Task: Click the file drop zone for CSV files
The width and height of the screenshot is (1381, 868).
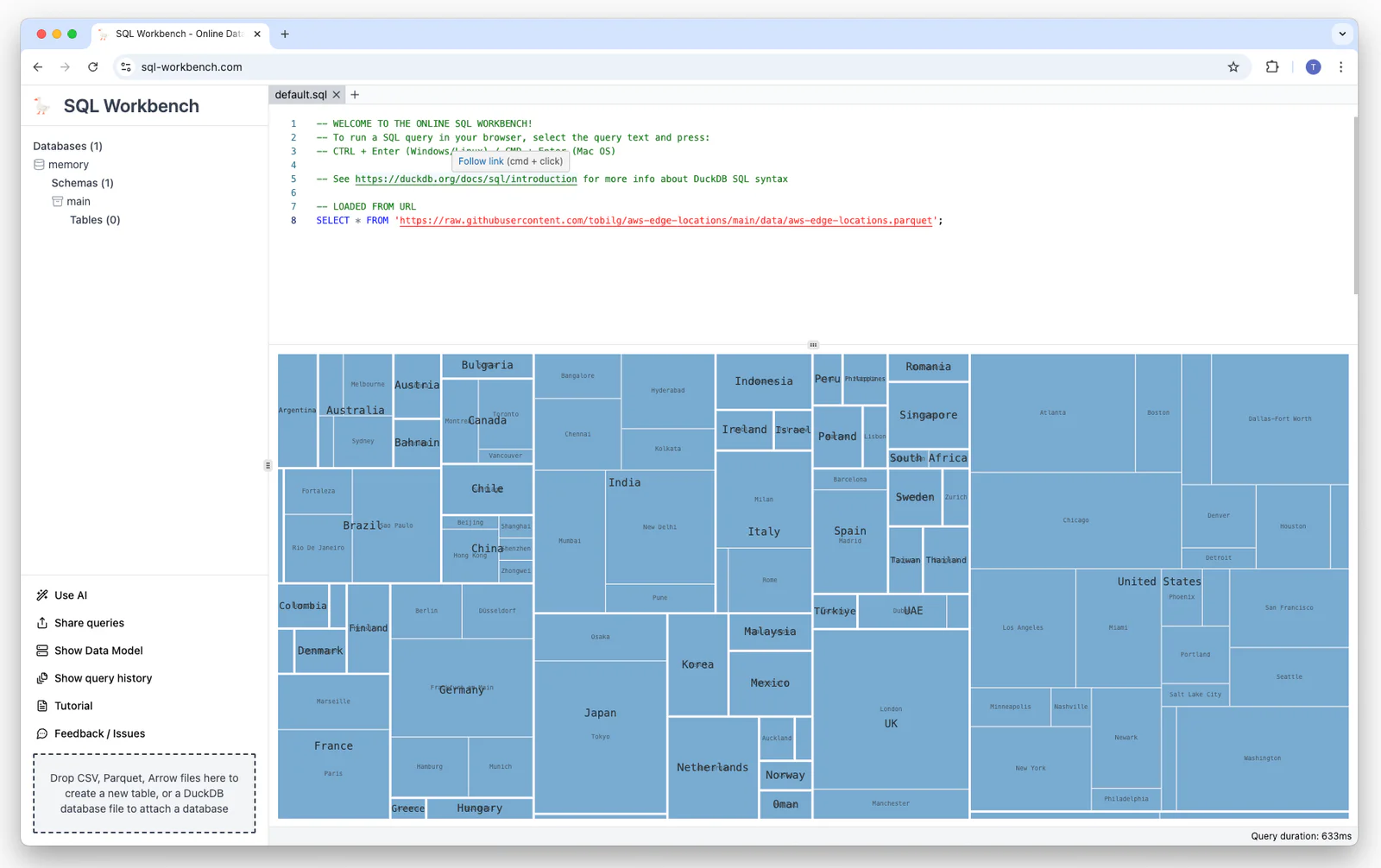Action: (x=144, y=793)
